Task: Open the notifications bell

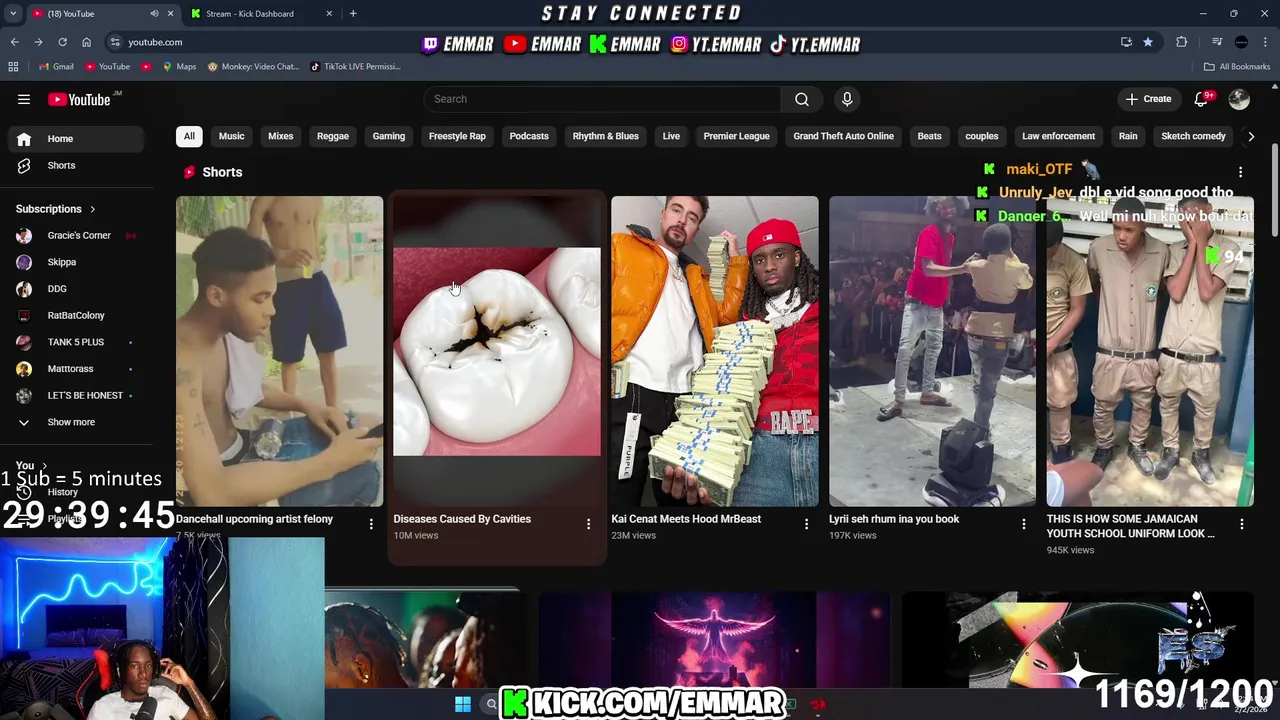Action: tap(1201, 99)
